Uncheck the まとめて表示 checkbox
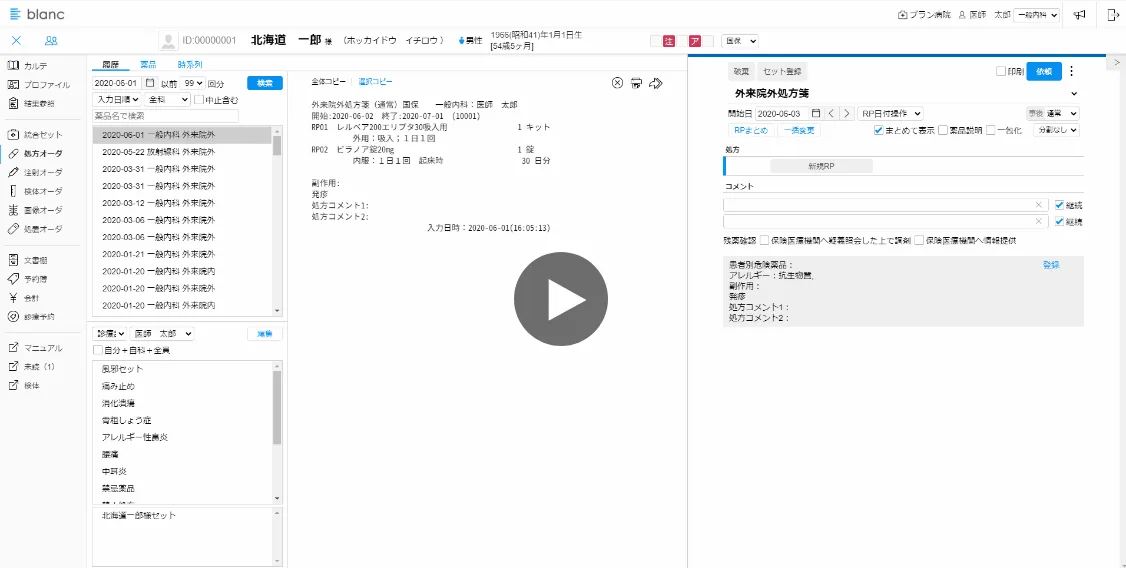The image size is (1126, 568). point(879,130)
